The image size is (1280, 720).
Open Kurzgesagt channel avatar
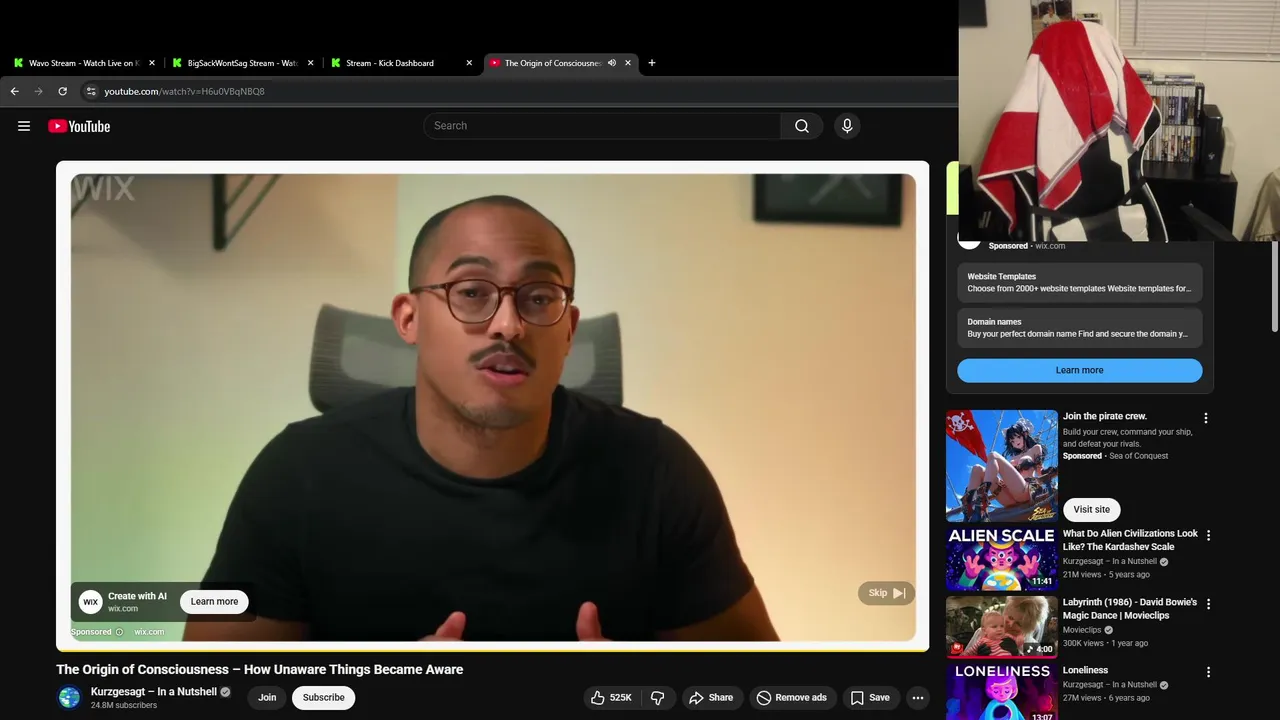(x=69, y=697)
